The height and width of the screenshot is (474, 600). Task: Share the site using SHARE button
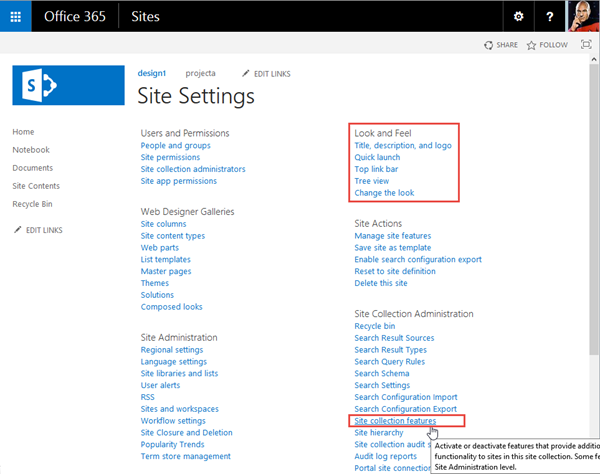tap(501, 45)
